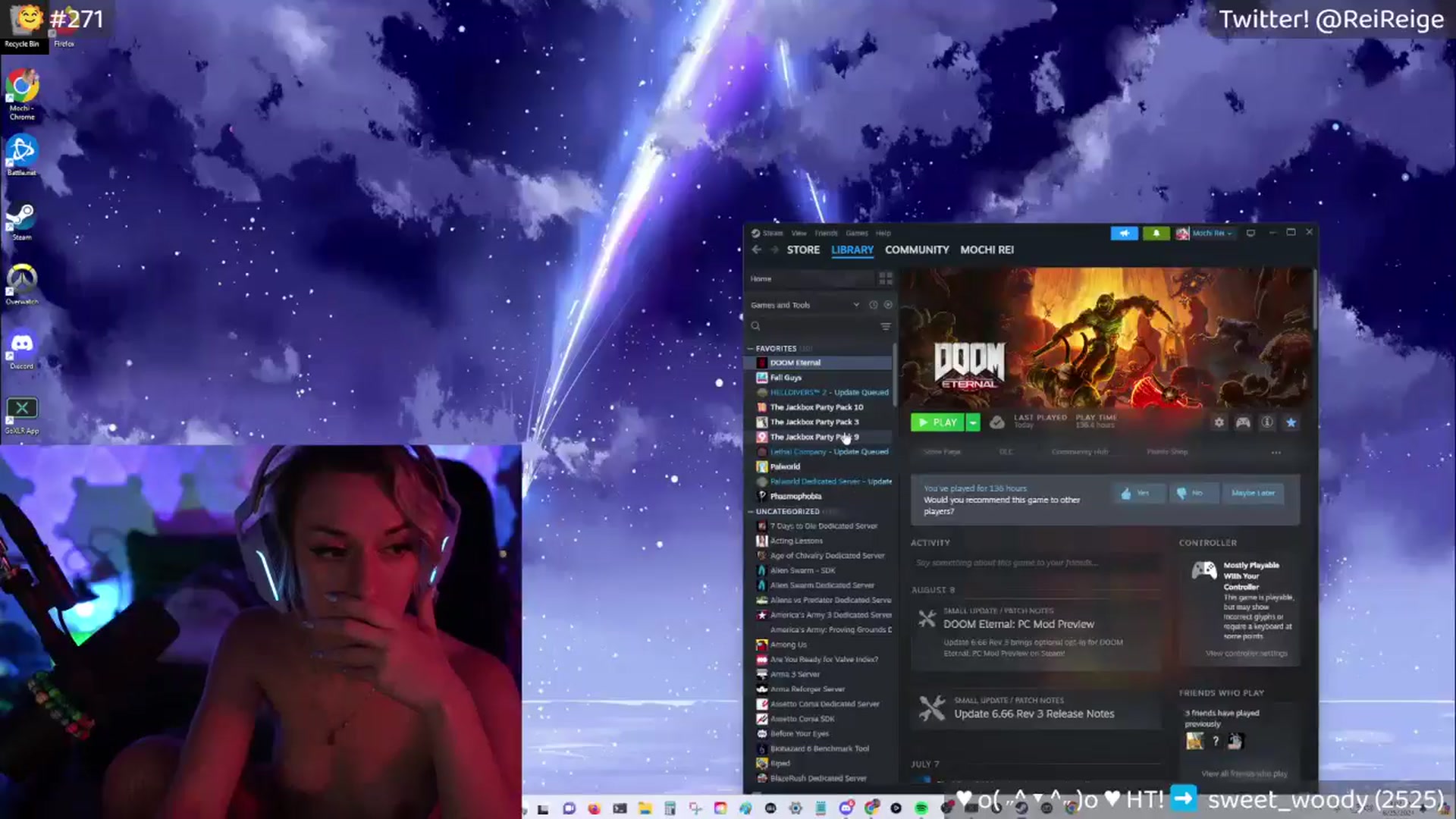Click Home in the Steam library sidebar
The image size is (1456, 819).
(810, 279)
